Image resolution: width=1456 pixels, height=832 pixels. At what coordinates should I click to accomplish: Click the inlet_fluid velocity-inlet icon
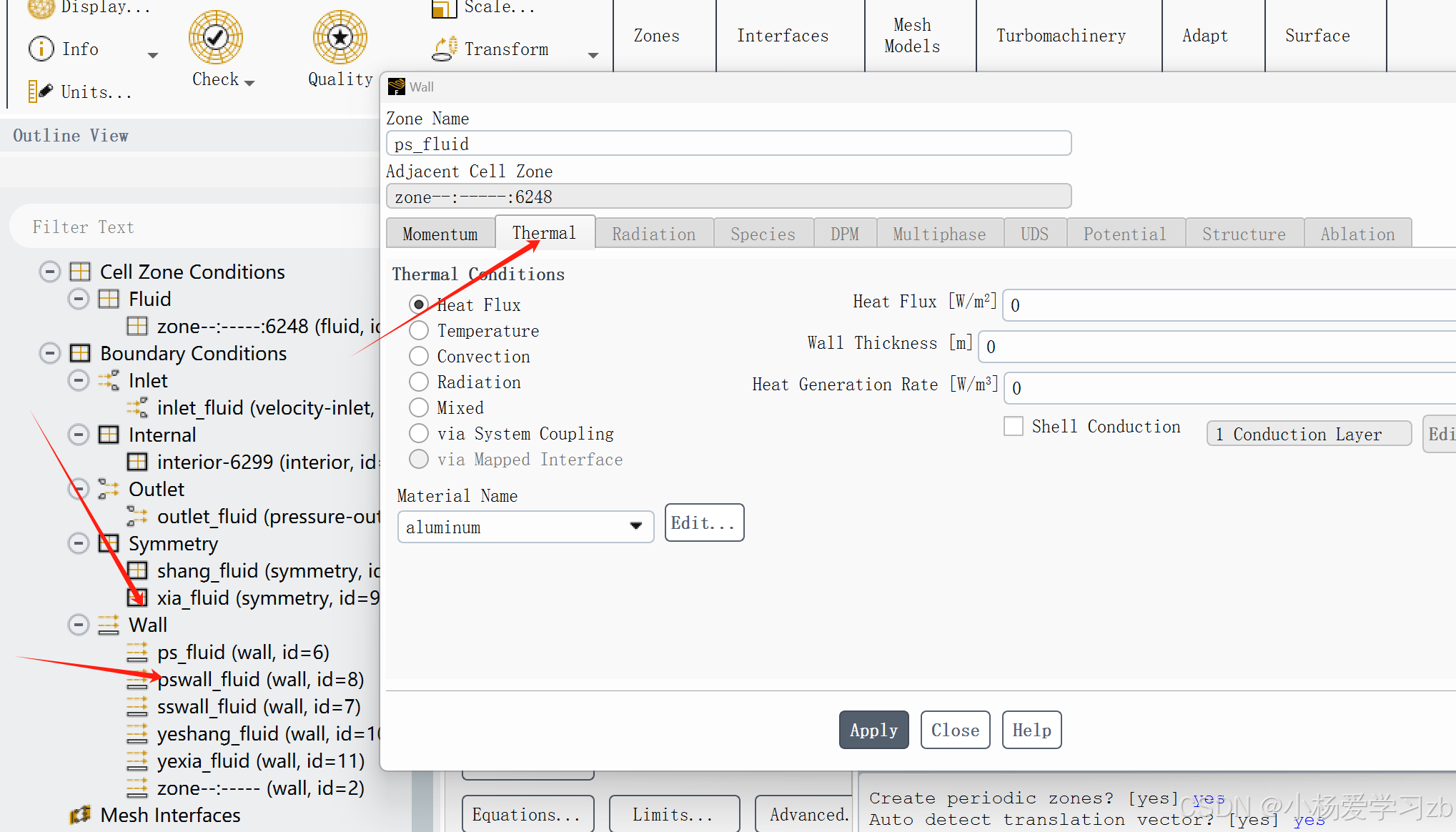click(137, 407)
